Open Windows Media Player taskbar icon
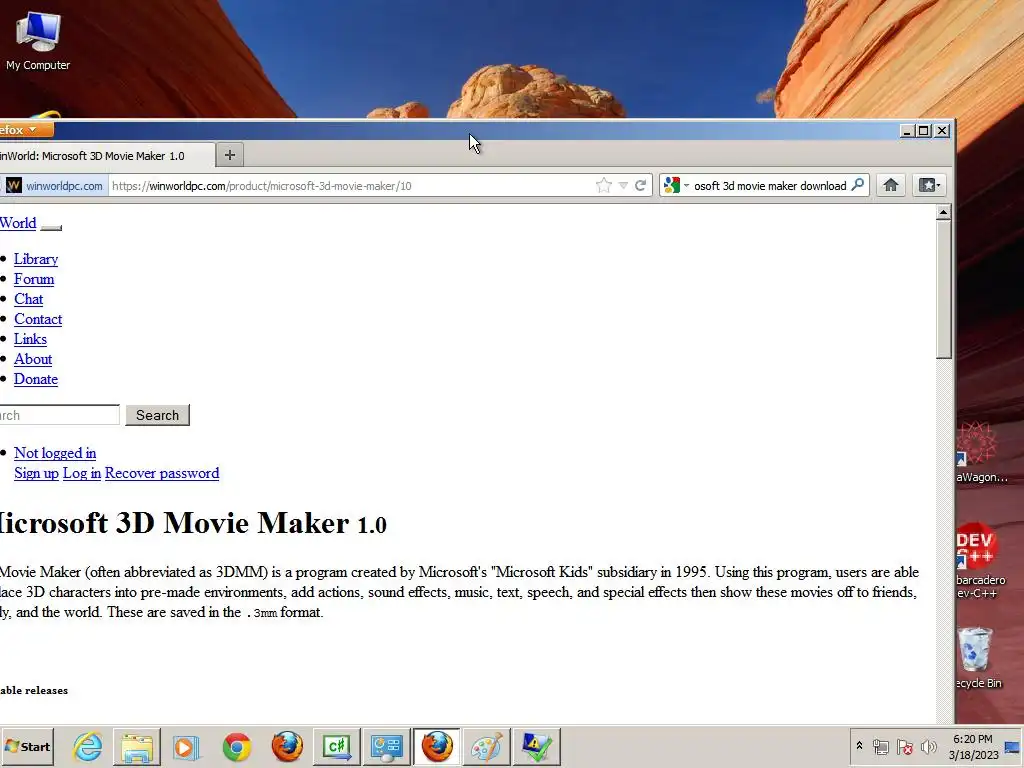The width and height of the screenshot is (1024, 768). pyautogui.click(x=186, y=746)
